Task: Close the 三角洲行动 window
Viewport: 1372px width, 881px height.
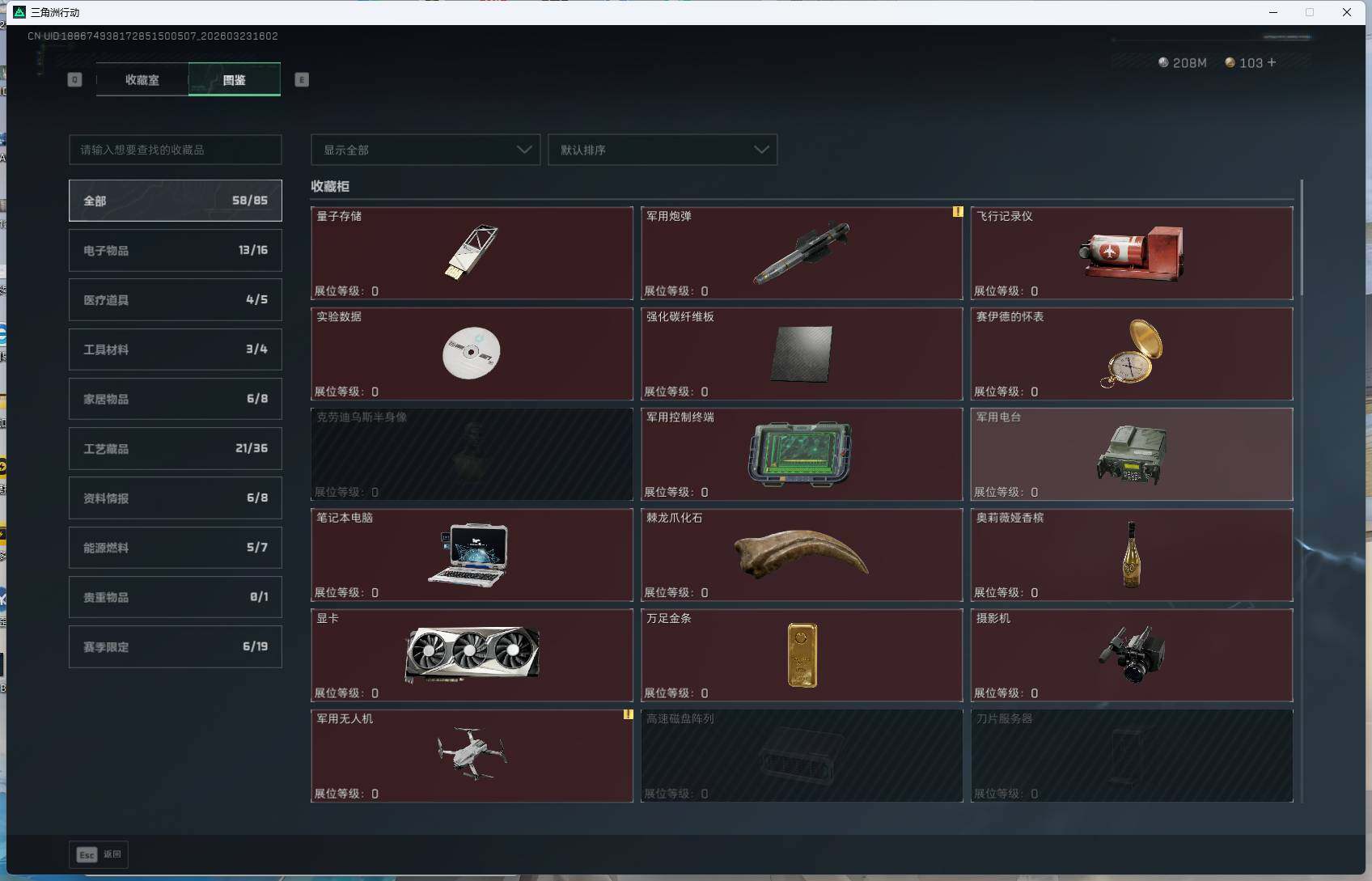Action: (x=1347, y=12)
